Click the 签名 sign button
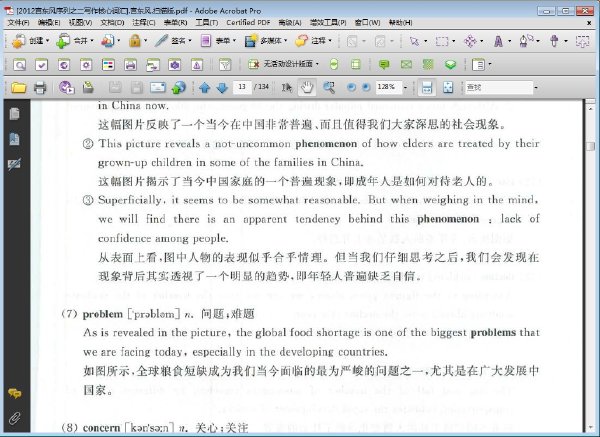600x437 pixels. [170, 41]
